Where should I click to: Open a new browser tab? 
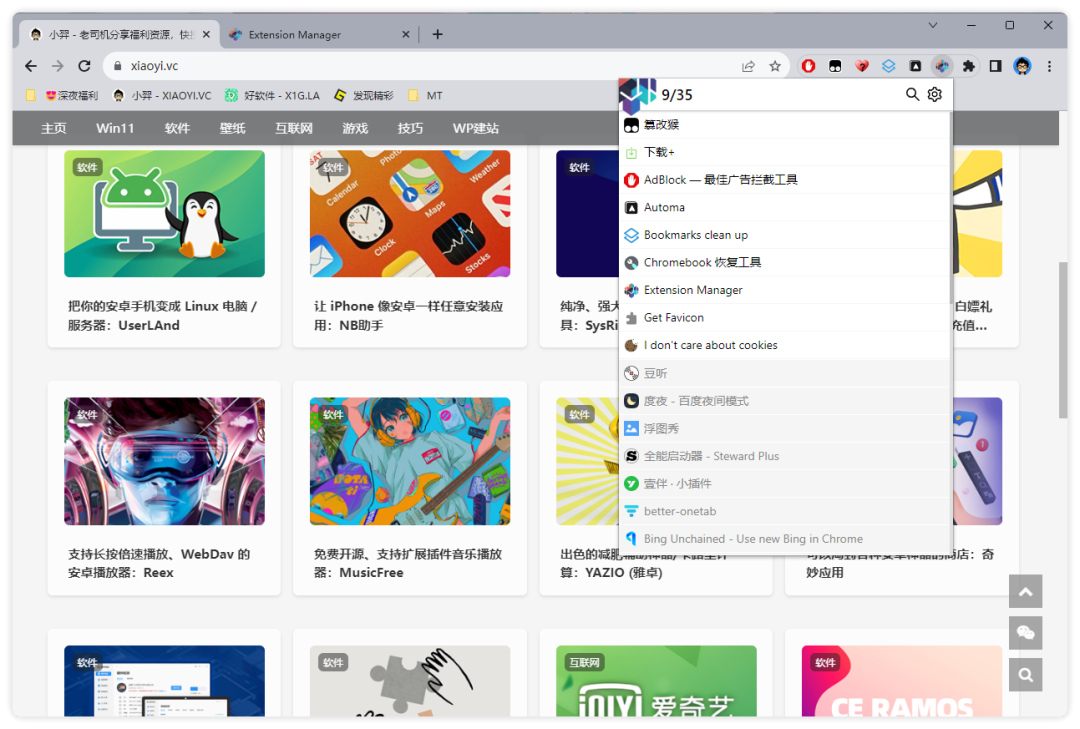click(x=437, y=34)
